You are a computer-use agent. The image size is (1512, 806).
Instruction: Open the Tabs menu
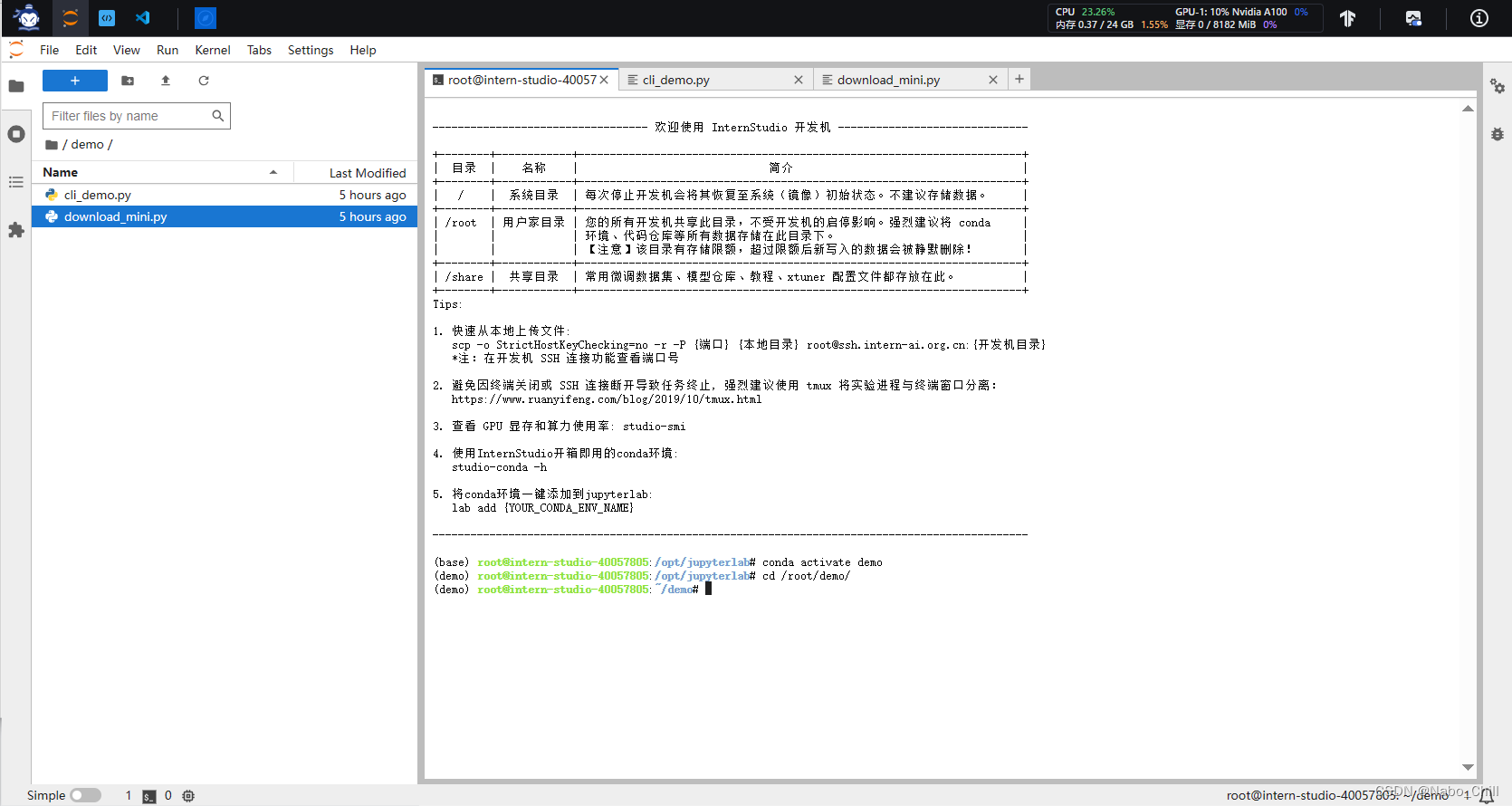pos(259,50)
